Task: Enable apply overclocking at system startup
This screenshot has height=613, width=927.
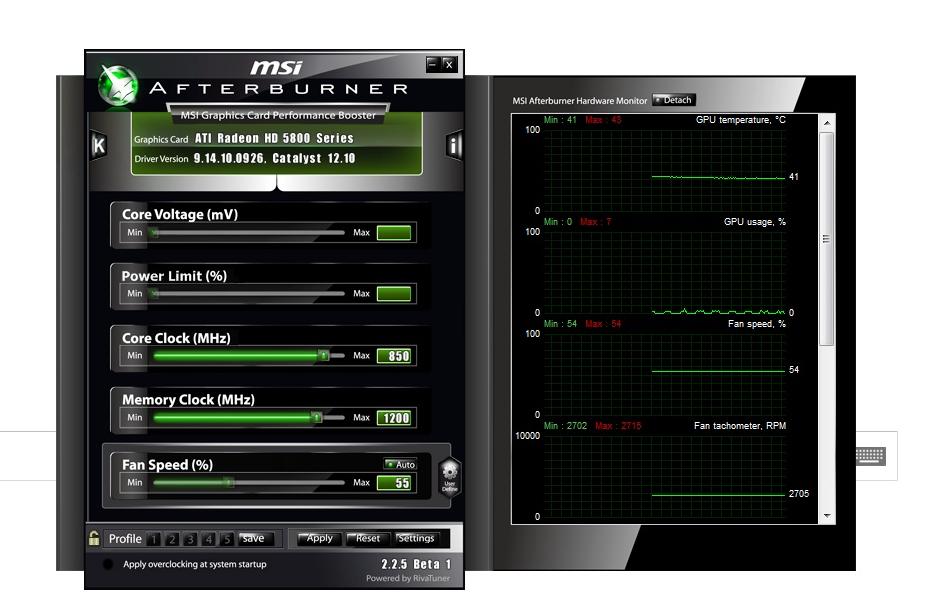Action: (x=108, y=564)
